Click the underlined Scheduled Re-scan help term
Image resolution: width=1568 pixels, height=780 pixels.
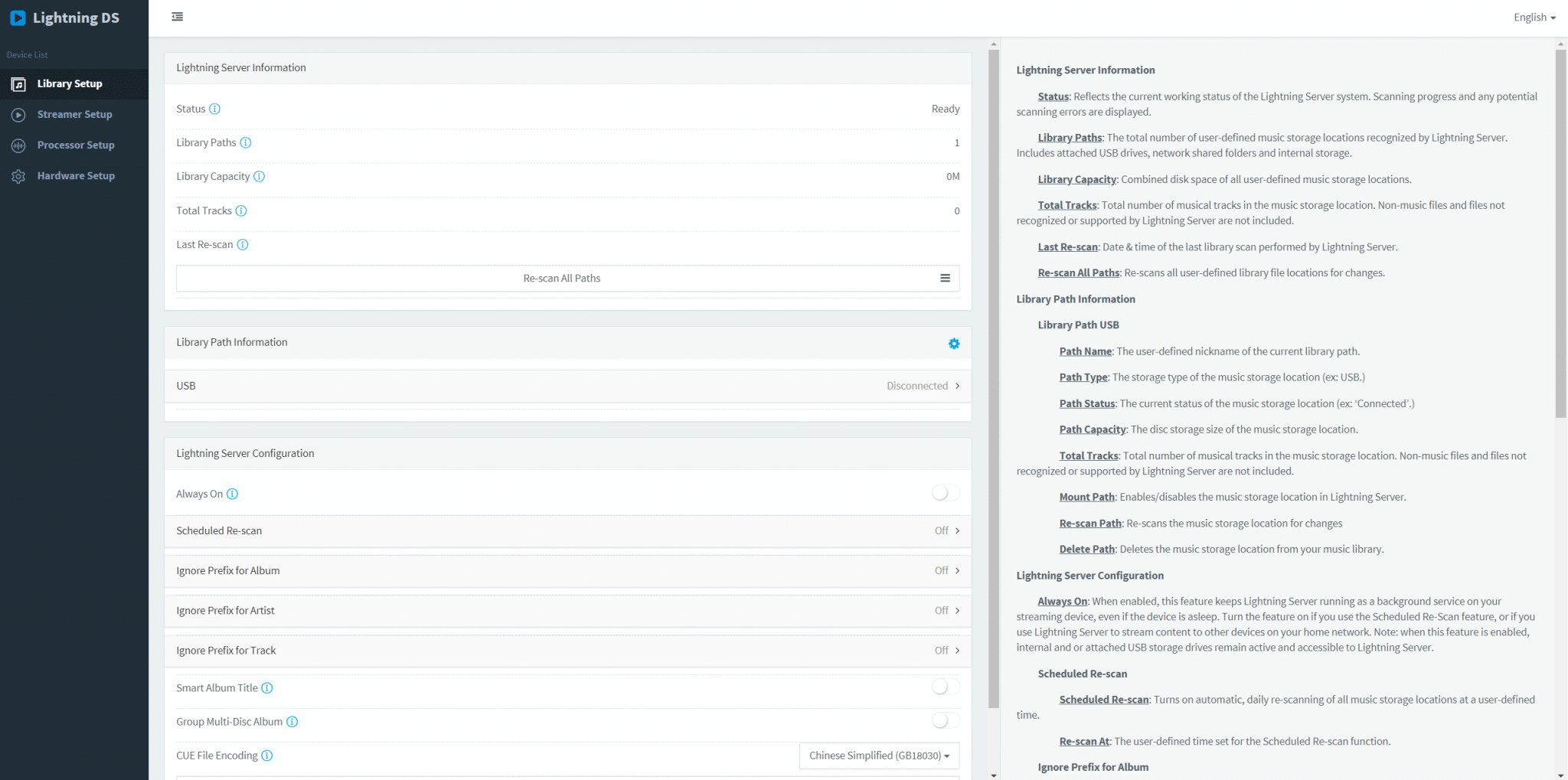[1104, 700]
